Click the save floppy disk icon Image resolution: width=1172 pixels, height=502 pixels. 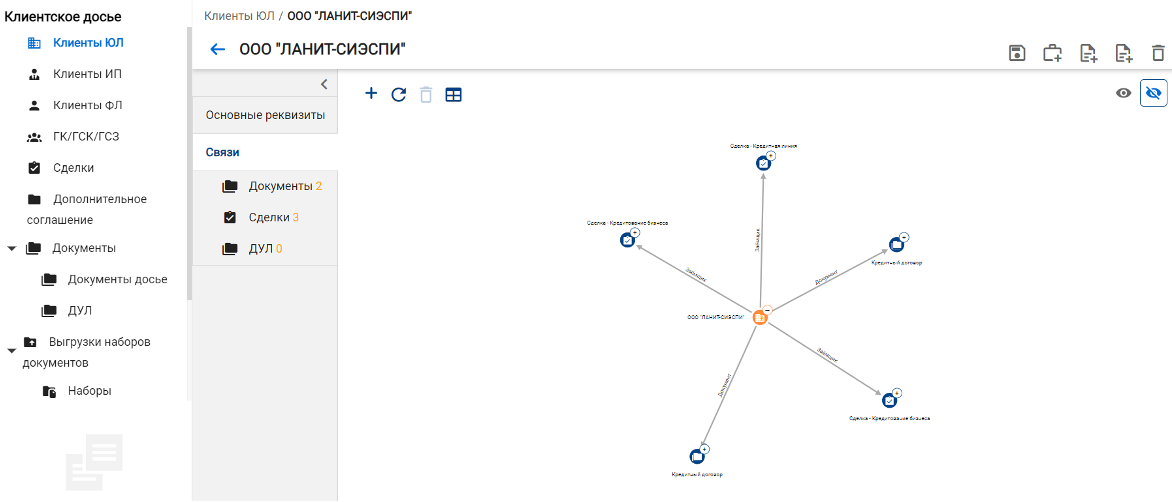tap(1017, 53)
